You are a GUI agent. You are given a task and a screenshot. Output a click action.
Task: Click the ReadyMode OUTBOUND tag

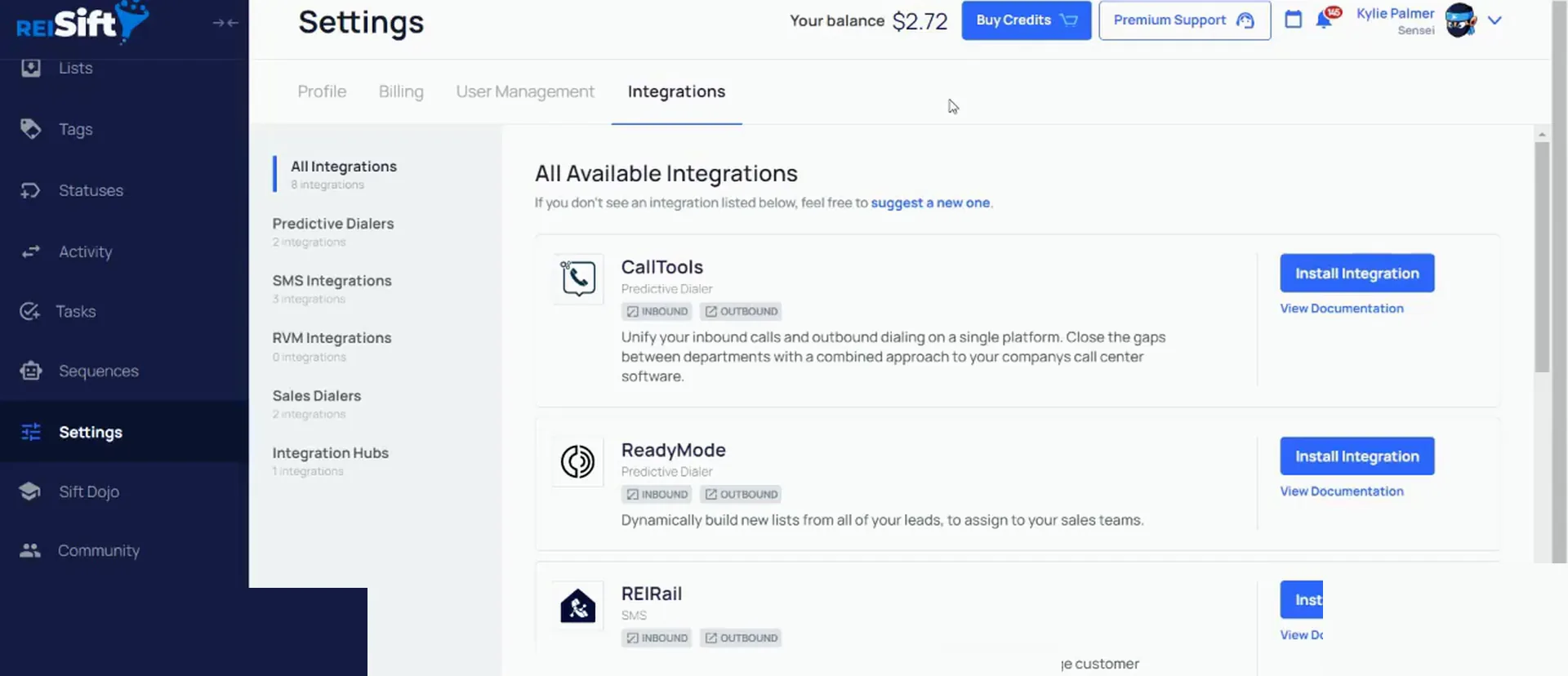(742, 494)
